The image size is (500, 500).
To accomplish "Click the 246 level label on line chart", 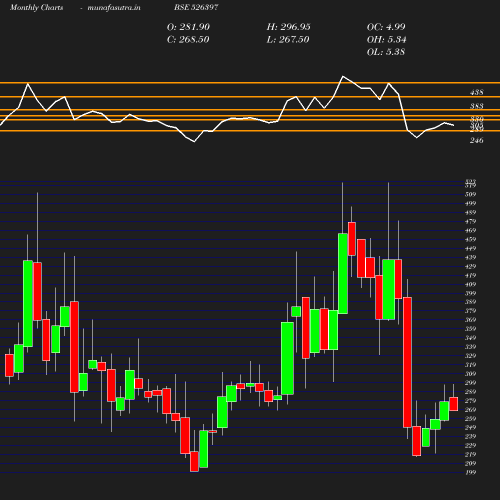I will point(477,140).
